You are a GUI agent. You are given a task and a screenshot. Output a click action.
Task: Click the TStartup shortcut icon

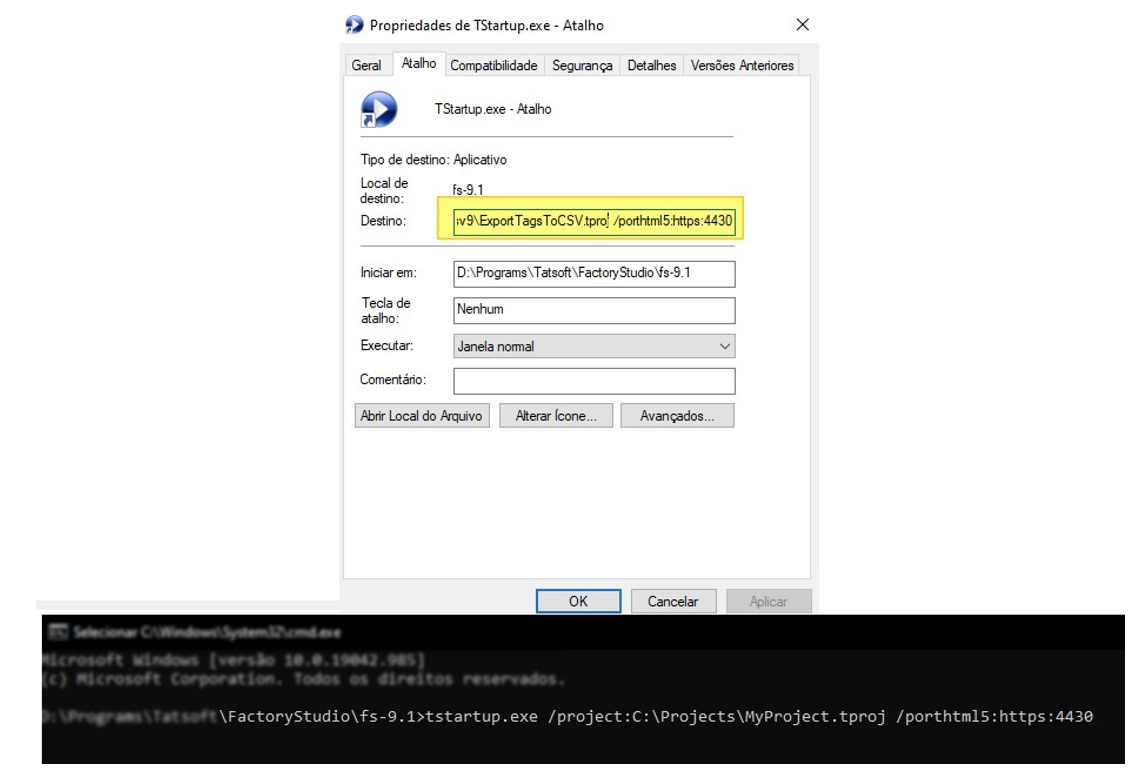[379, 109]
